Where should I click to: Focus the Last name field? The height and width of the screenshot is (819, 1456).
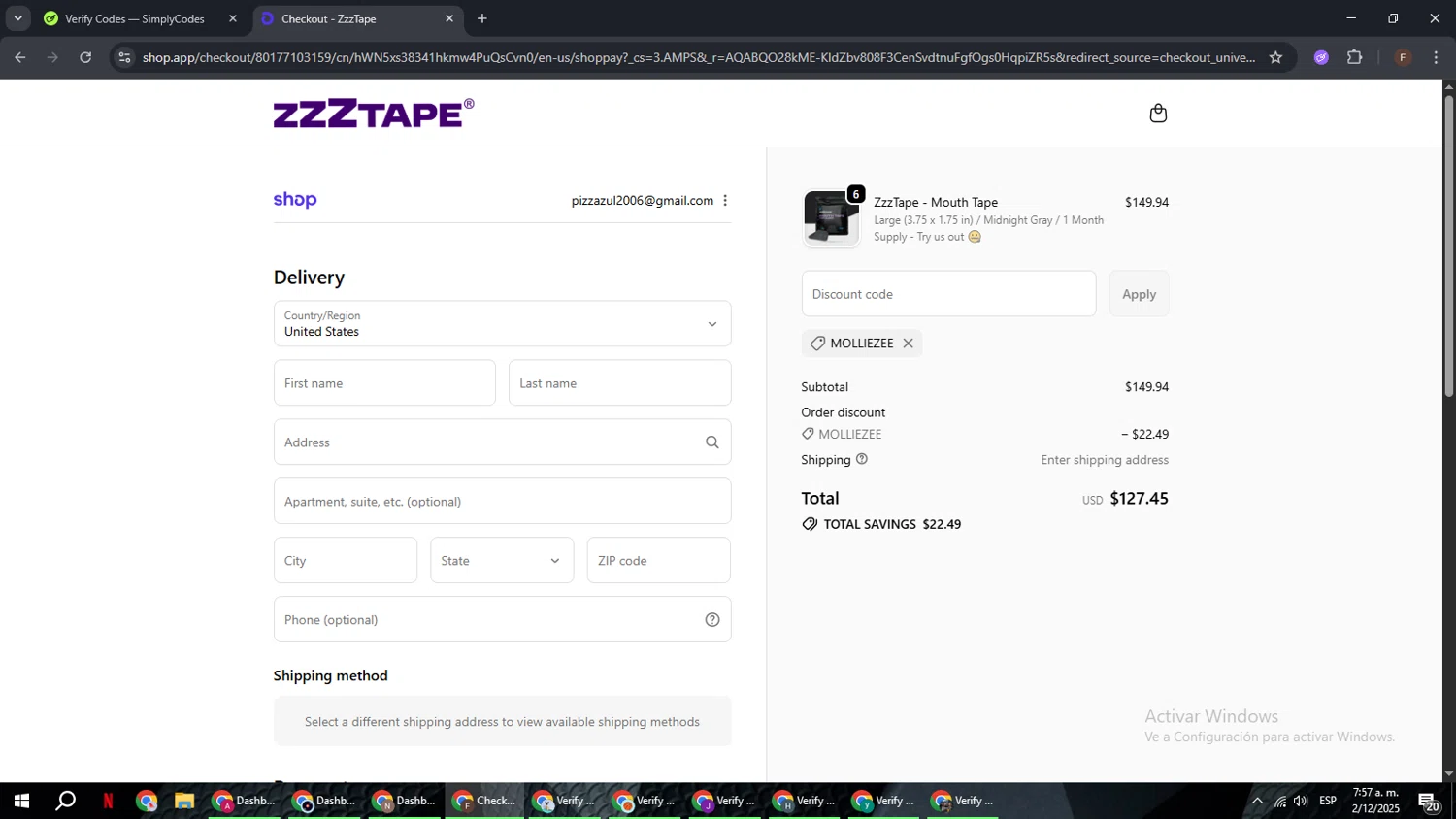pos(619,383)
